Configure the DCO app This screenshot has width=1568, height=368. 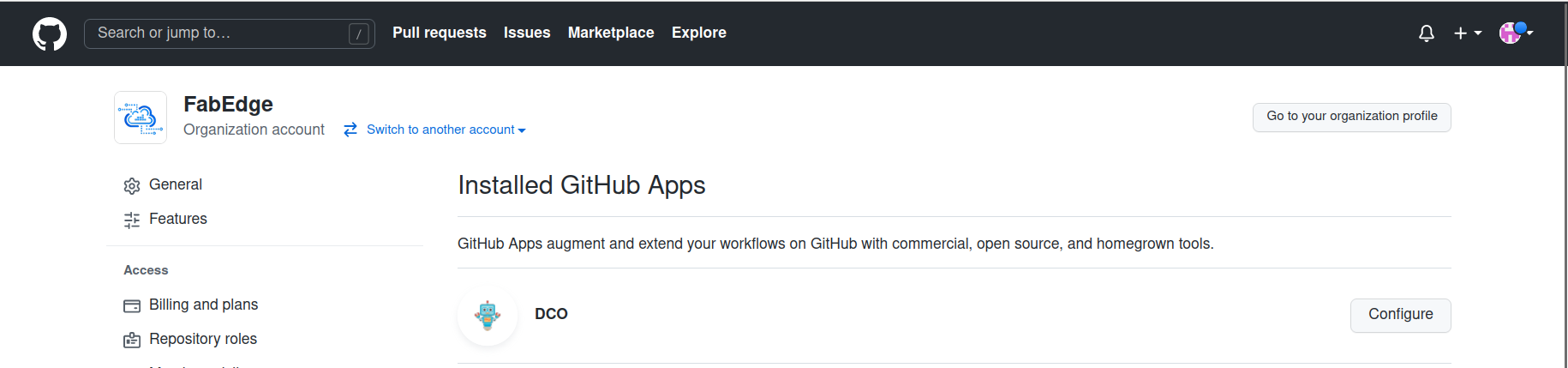point(1401,315)
